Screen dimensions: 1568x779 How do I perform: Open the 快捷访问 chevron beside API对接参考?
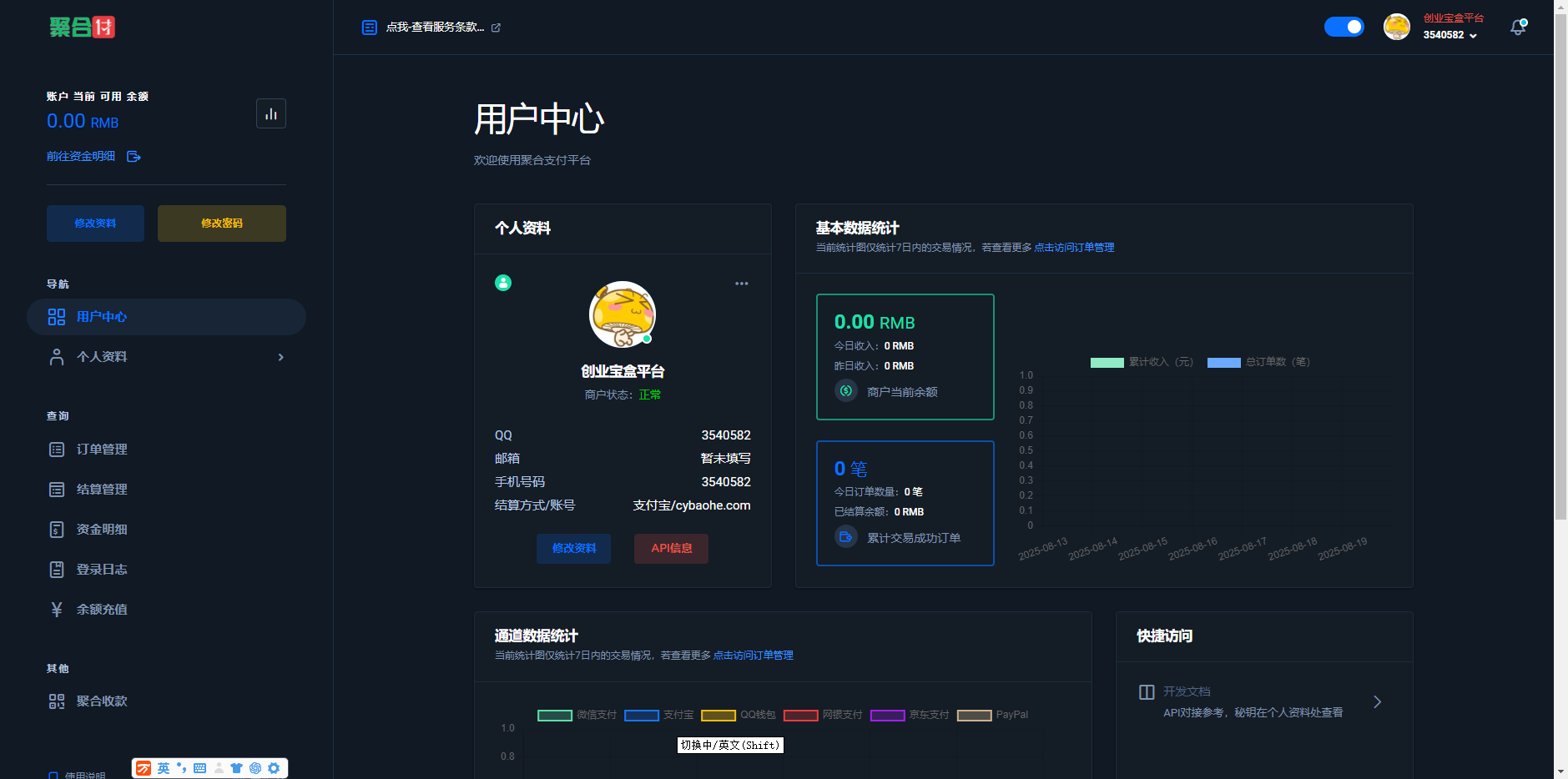[x=1377, y=701]
